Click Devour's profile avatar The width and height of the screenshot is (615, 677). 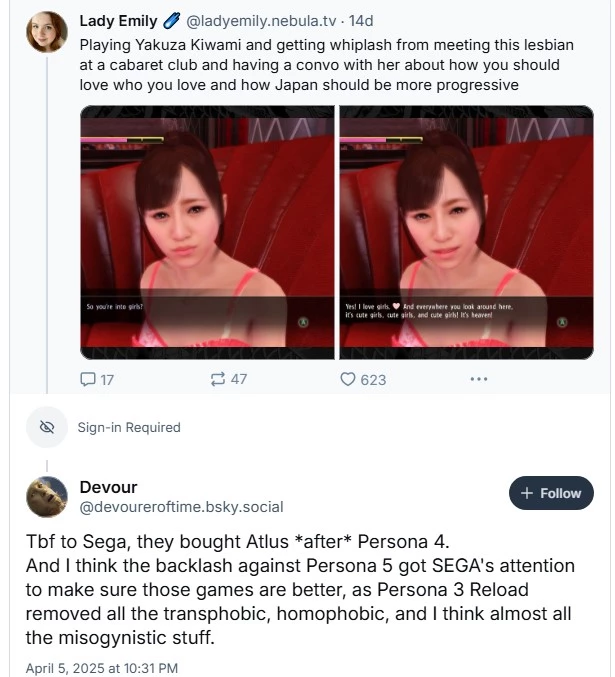click(x=47, y=497)
